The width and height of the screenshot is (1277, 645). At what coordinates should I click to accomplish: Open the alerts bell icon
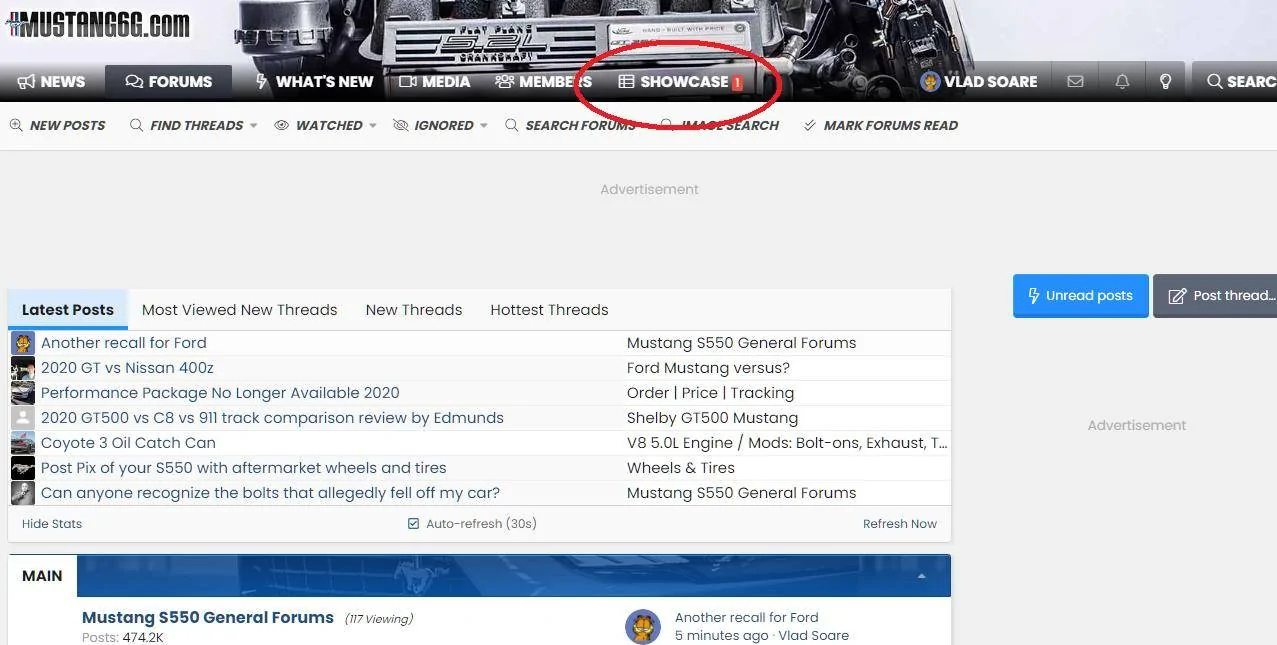[1122, 82]
